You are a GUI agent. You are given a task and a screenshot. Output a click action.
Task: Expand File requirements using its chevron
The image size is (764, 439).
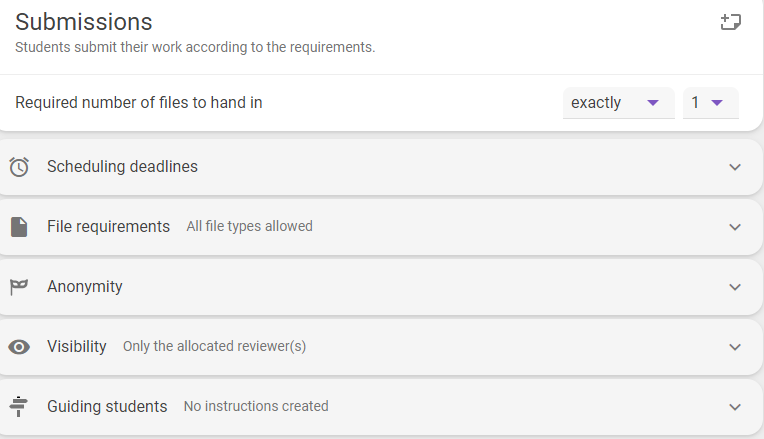(x=735, y=227)
